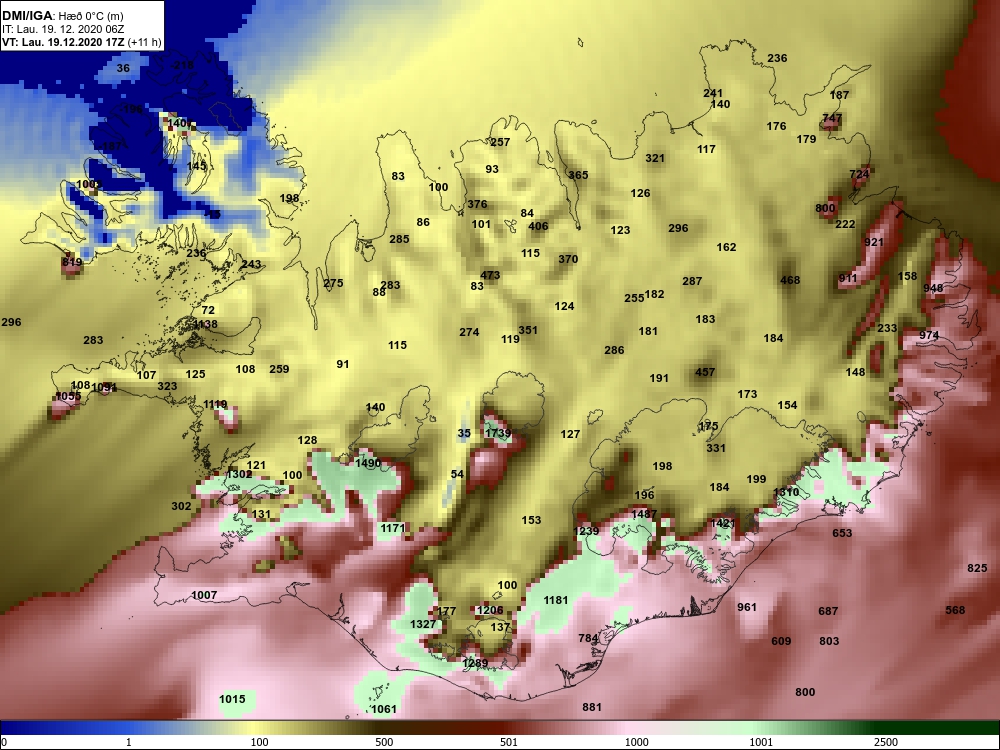Viewport: 1000px width, 750px height.
Task: Click the color scale label 500
Action: coord(384,742)
